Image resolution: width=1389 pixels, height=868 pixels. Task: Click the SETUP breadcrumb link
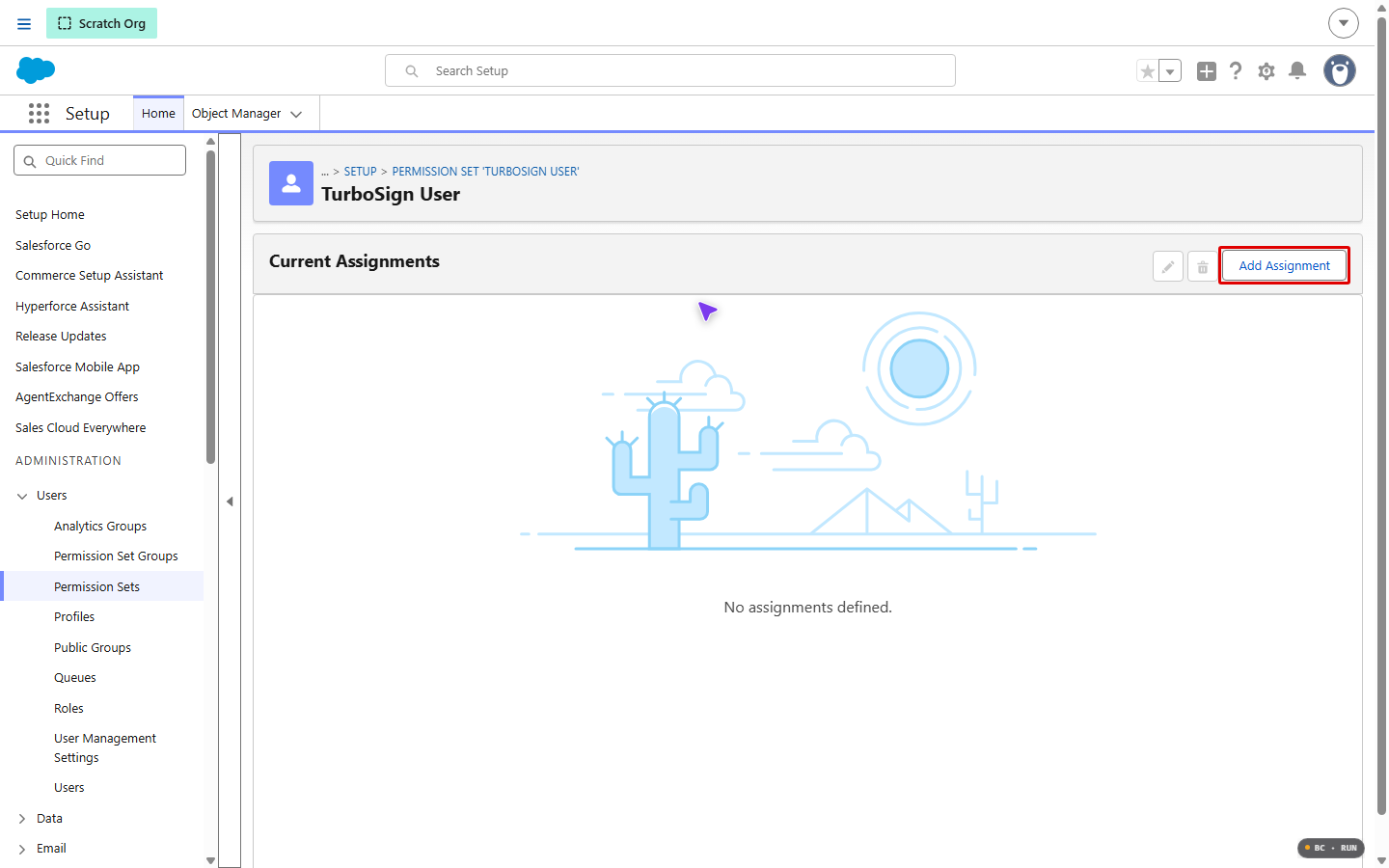361,172
